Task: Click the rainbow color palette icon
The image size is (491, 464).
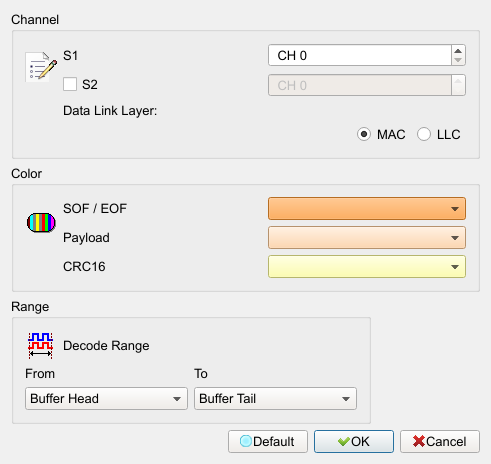Action: [x=41, y=223]
